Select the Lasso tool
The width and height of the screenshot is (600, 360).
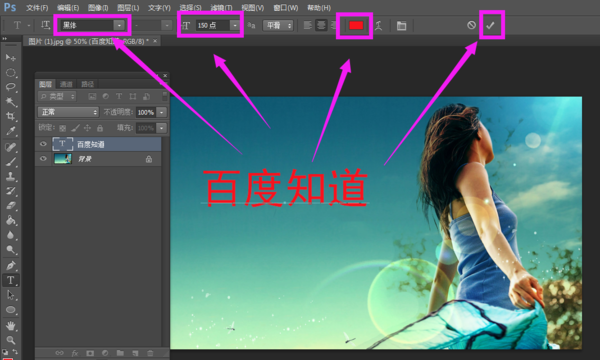click(10, 87)
